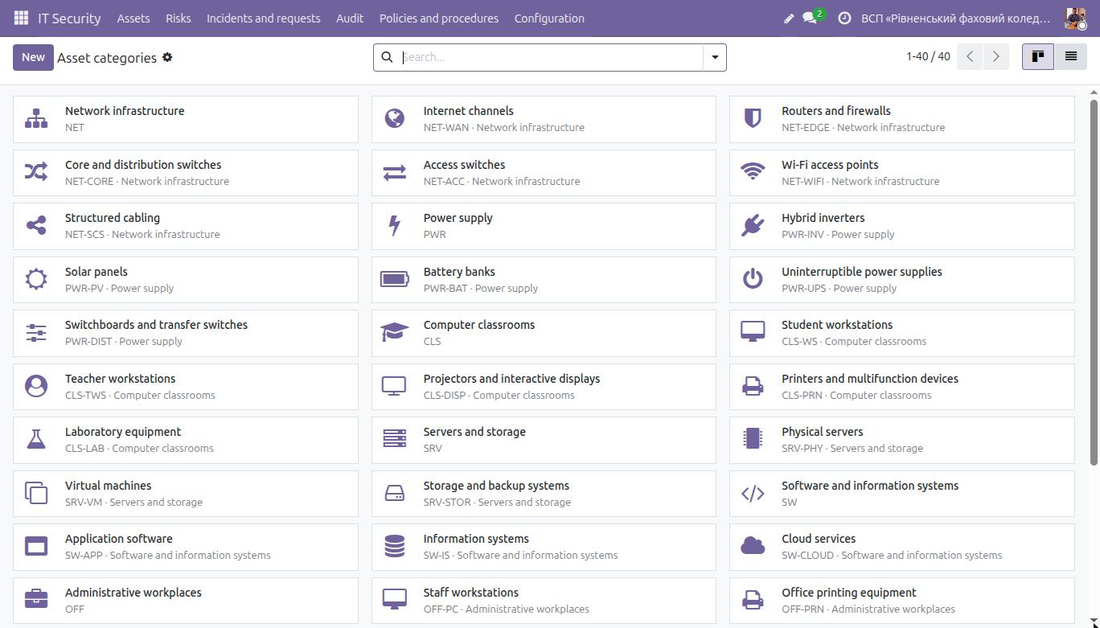Click the plug icon for Hybrid inverters

point(753,225)
